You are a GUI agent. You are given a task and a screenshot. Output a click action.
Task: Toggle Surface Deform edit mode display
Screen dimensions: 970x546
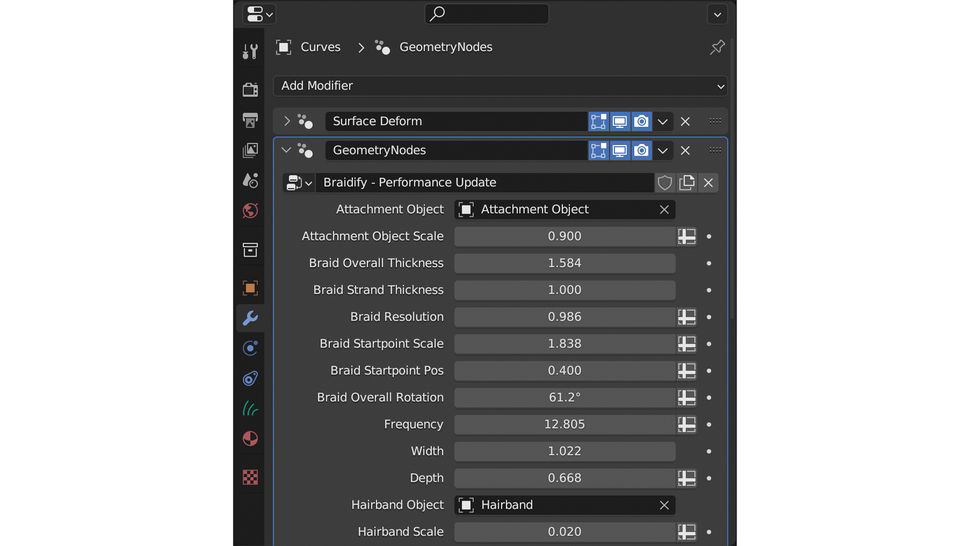[598, 121]
